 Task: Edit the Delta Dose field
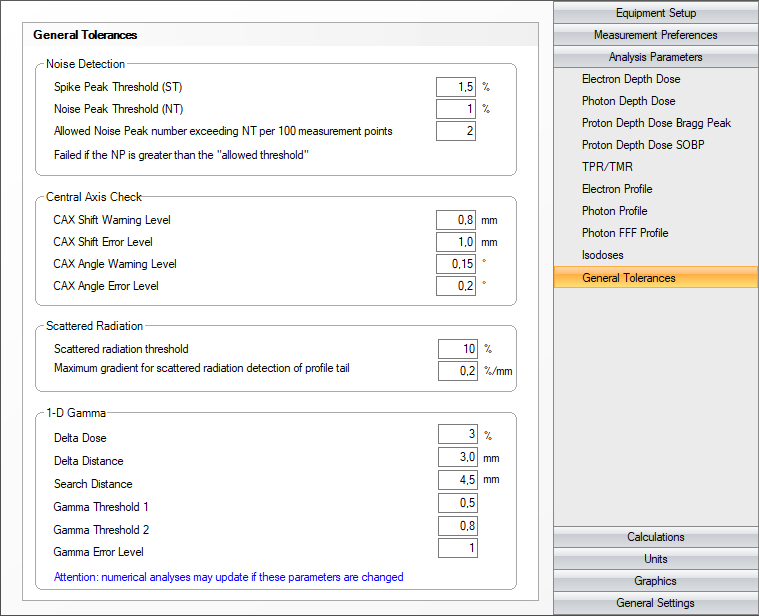point(458,434)
